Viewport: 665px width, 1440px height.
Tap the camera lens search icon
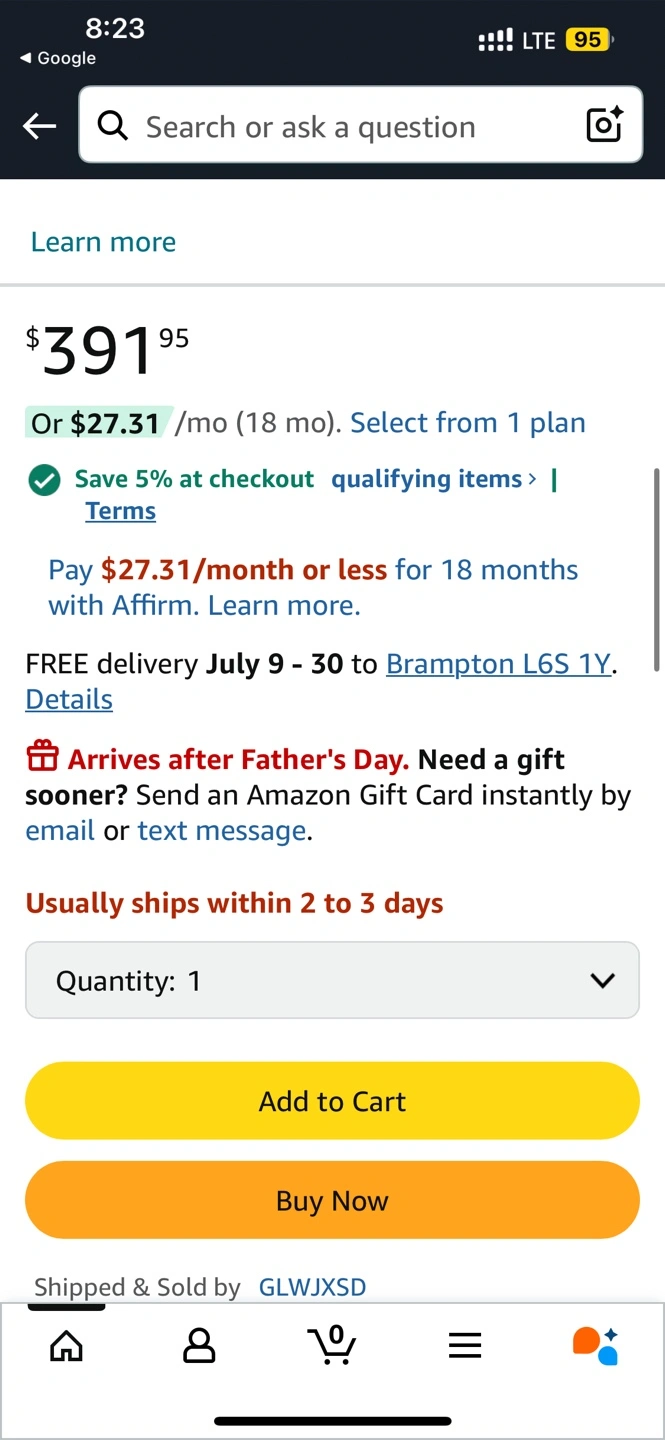(604, 125)
